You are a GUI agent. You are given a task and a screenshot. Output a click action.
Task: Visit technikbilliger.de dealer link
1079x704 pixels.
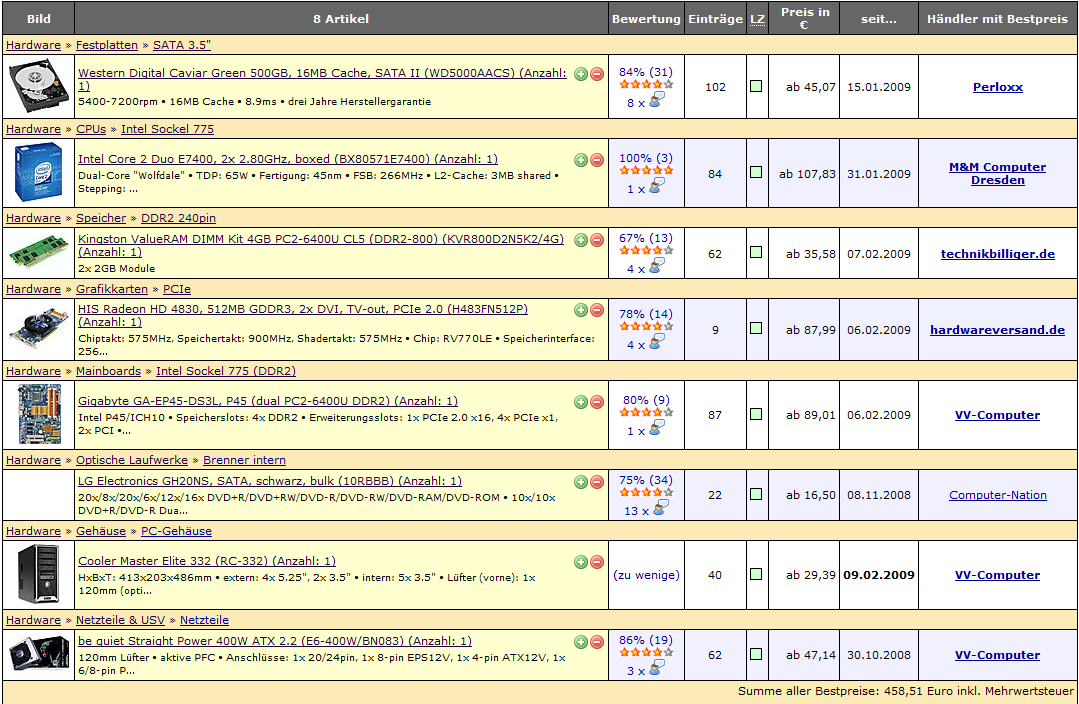tap(998, 254)
